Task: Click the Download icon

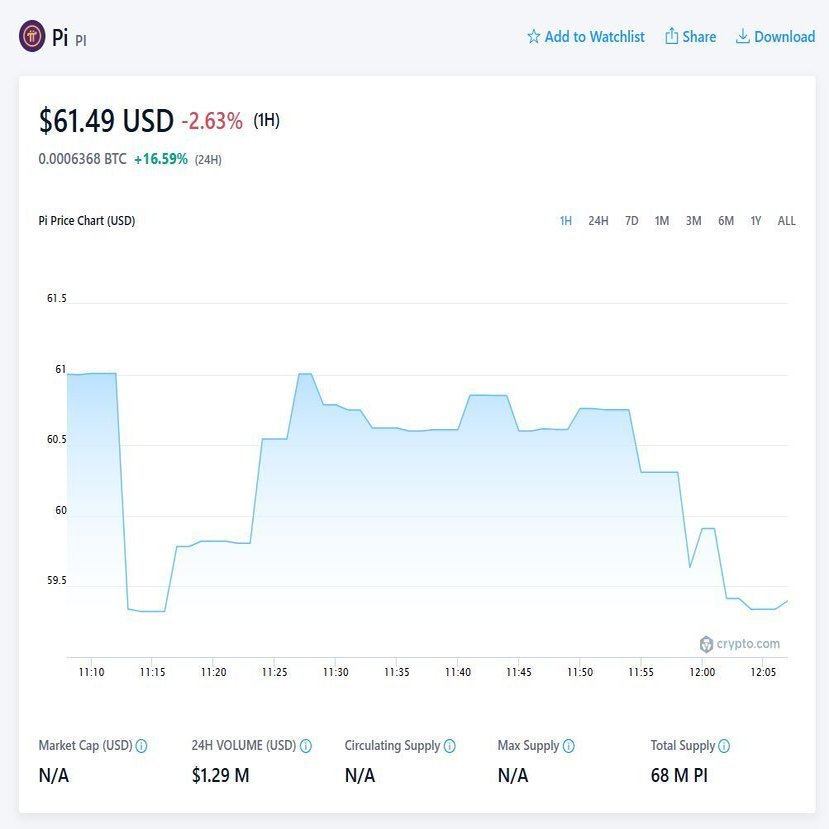Action: [x=742, y=36]
